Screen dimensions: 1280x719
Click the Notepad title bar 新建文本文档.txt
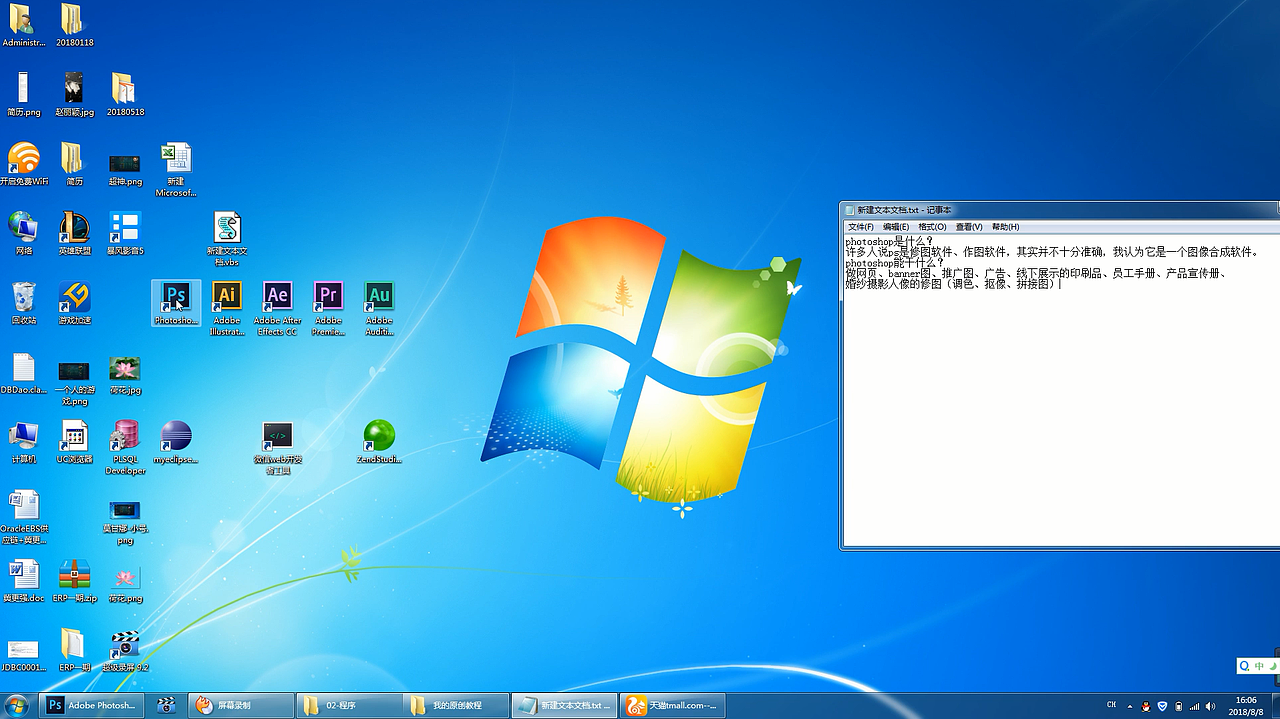click(1059, 210)
